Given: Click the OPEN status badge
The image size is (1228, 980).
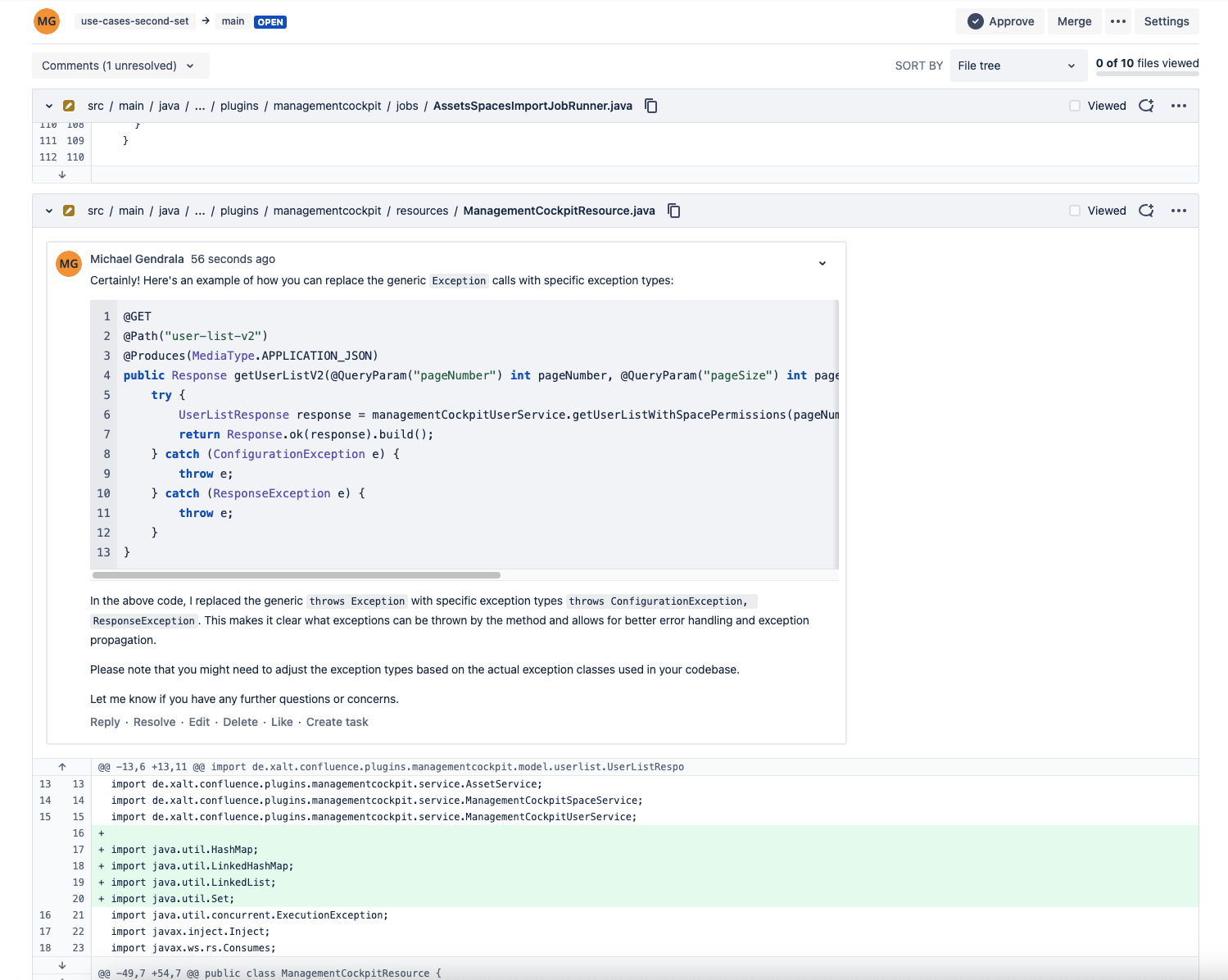Looking at the screenshot, I should (x=270, y=22).
